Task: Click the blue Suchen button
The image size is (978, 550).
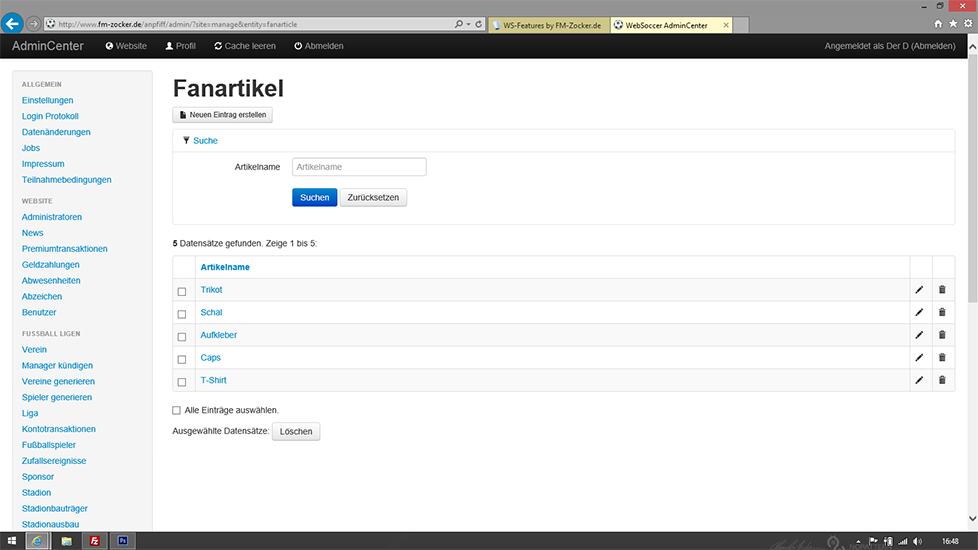Action: pyautogui.click(x=314, y=198)
